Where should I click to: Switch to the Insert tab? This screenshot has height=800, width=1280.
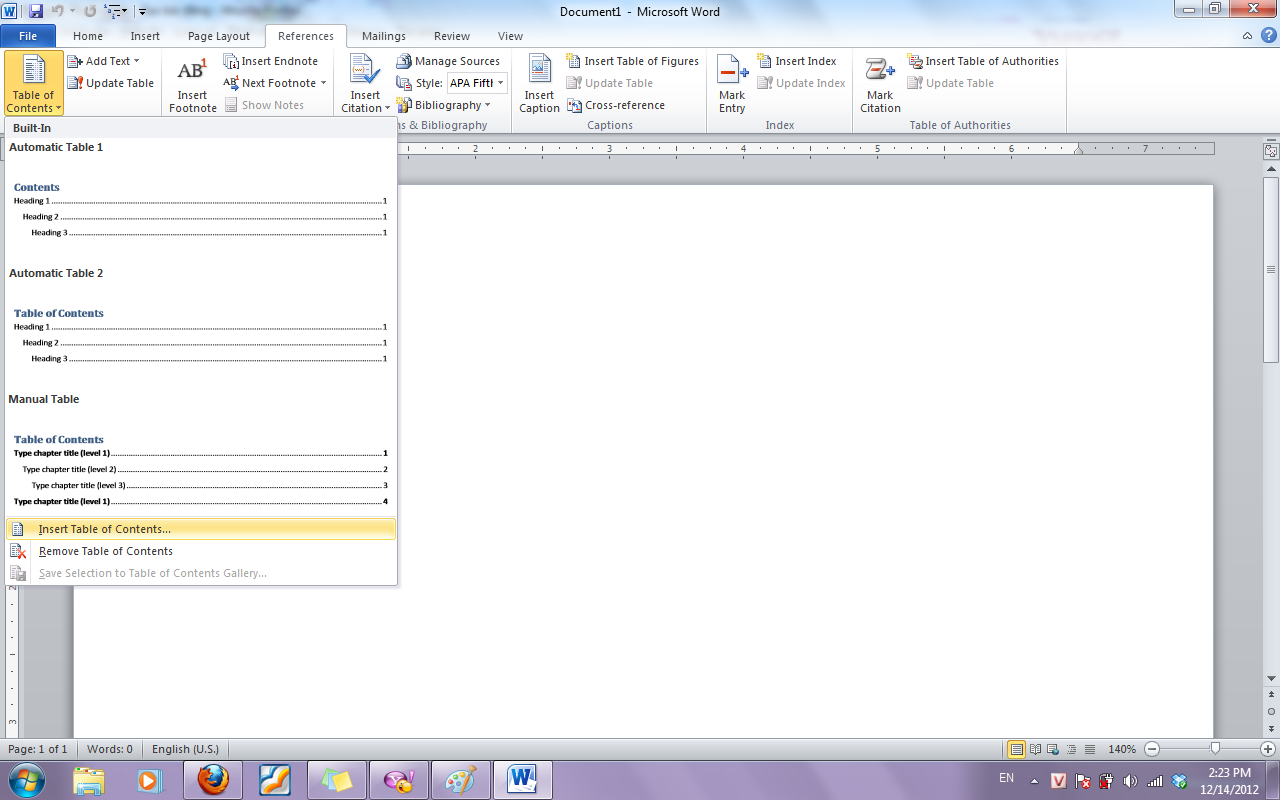coord(145,36)
